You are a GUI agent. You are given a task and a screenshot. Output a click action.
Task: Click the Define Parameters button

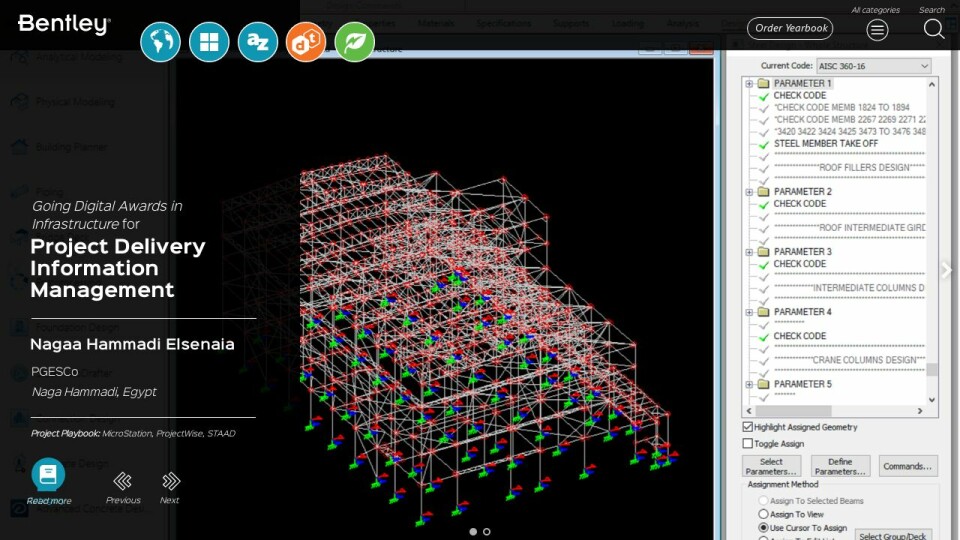(x=840, y=467)
